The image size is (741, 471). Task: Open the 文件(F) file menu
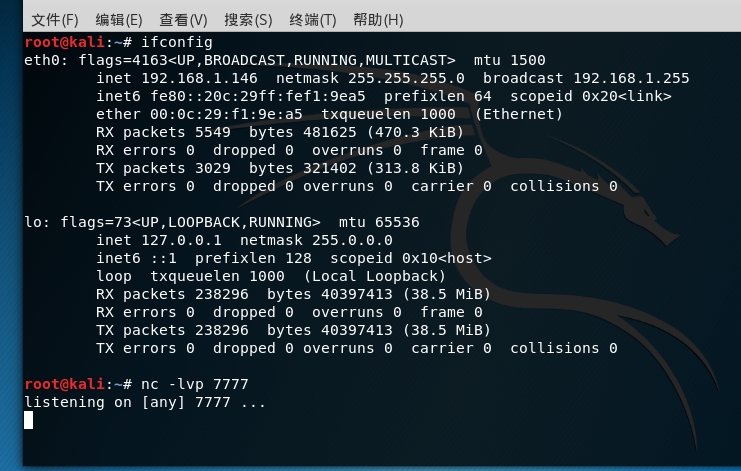[55, 20]
